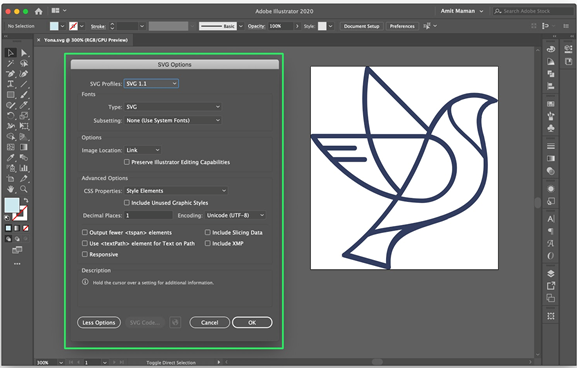Open the Encoding dropdown

point(235,215)
